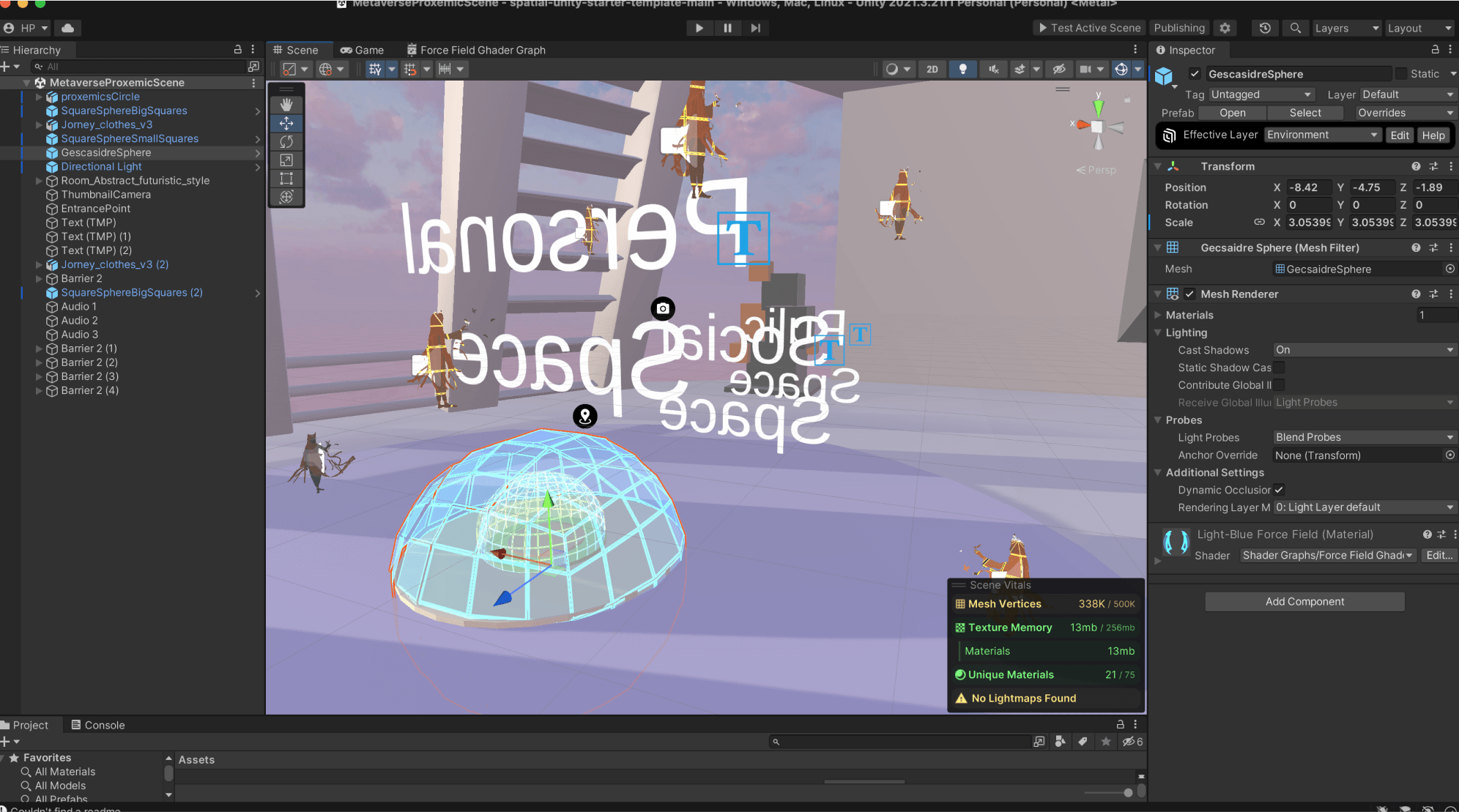Click the cloud services icon
Viewport: 1459px width, 812px height.
[x=68, y=28]
